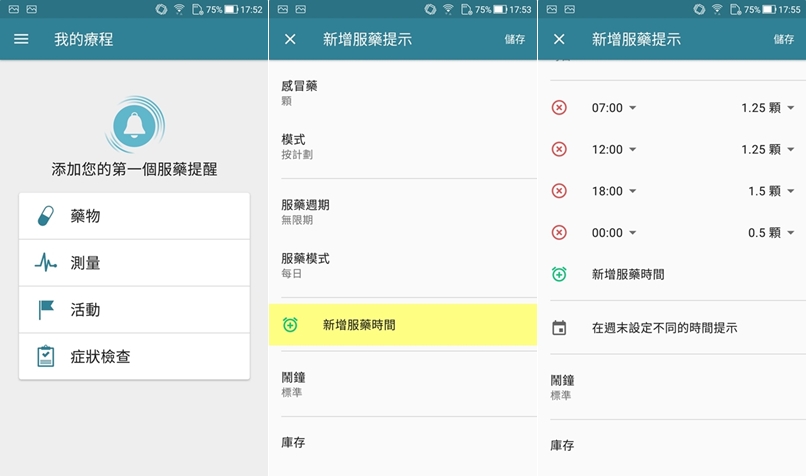This screenshot has width=806, height=476.
Task: Tap the pill icon beside 藥物
Action: pyautogui.click(x=46, y=216)
